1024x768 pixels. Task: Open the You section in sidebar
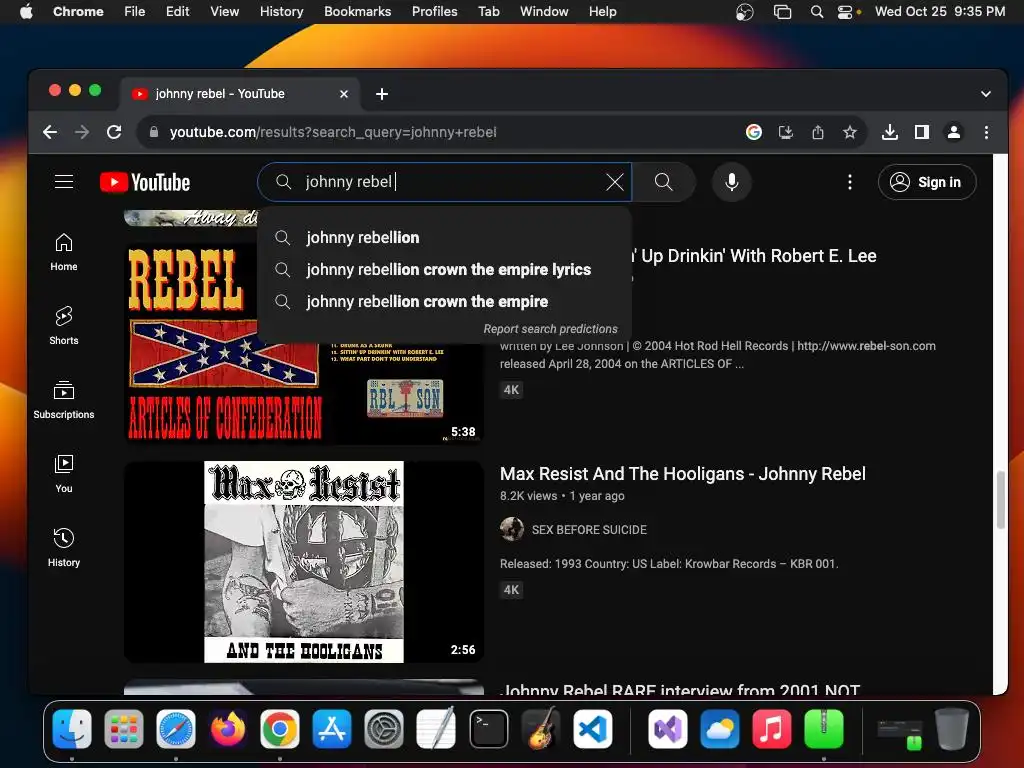(64, 473)
